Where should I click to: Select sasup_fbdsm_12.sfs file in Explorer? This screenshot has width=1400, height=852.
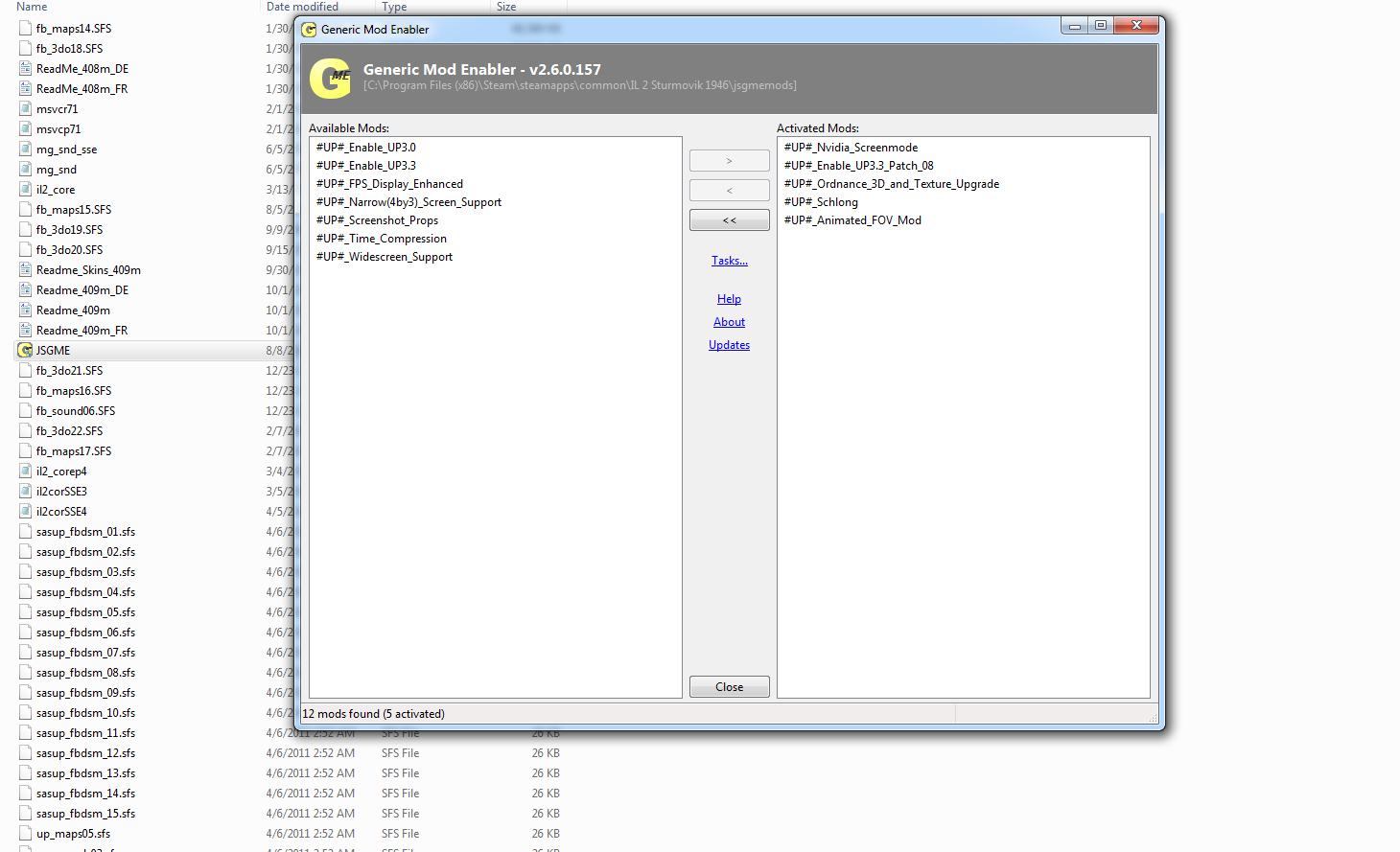point(85,753)
